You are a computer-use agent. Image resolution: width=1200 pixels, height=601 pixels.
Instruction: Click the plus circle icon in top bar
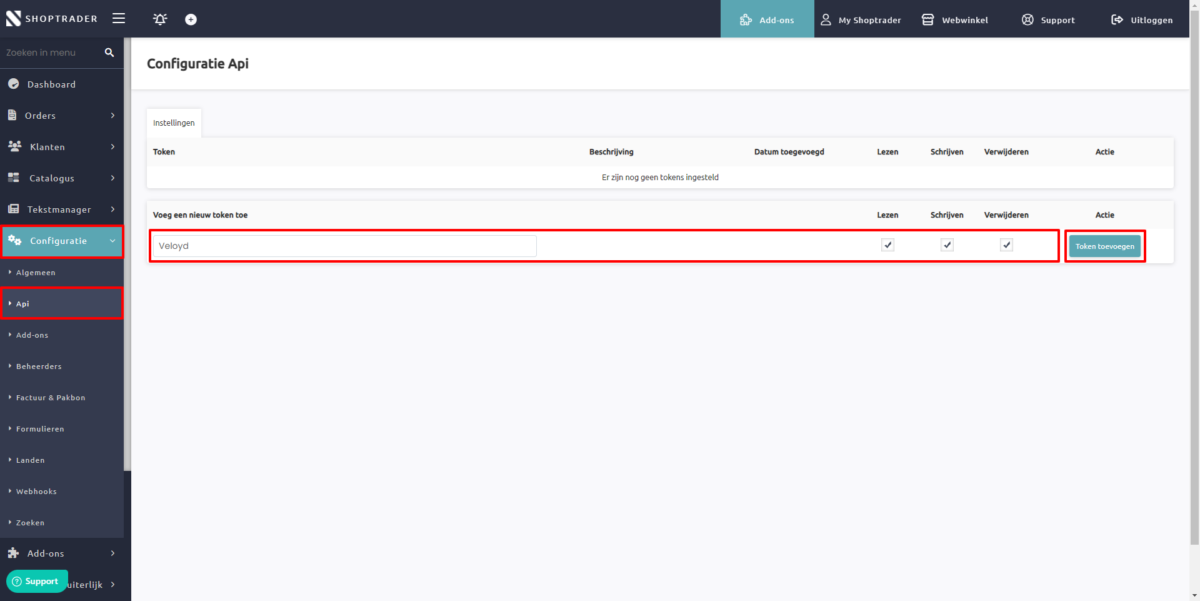click(x=191, y=19)
